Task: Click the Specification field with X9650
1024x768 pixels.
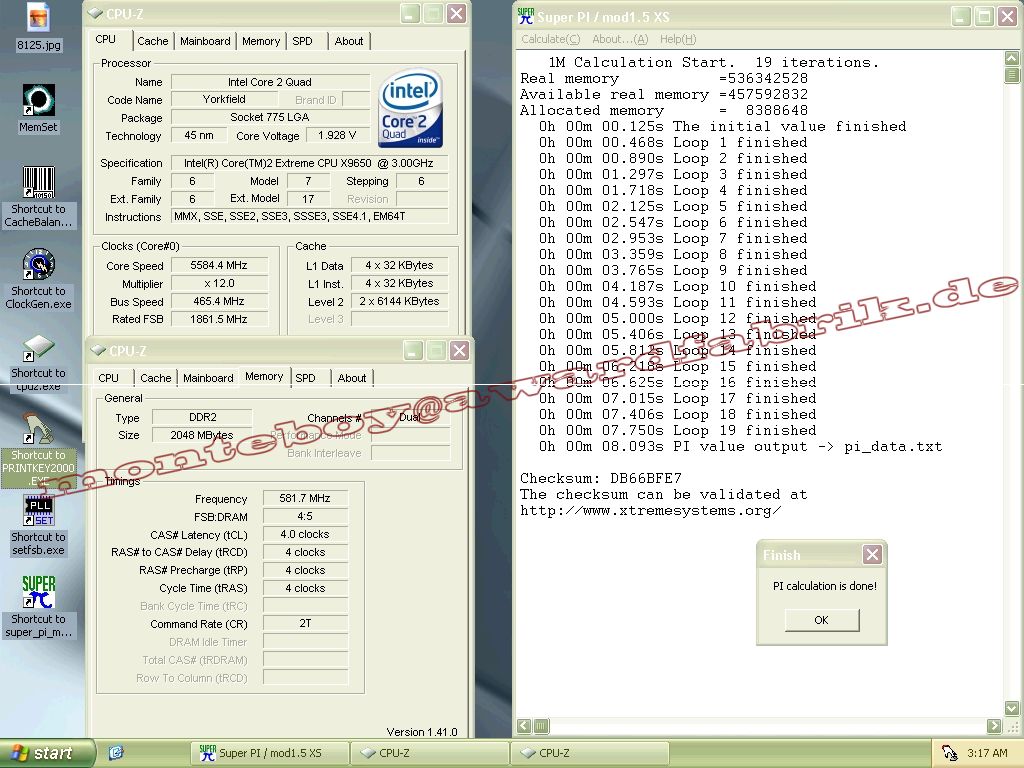Action: [x=310, y=163]
